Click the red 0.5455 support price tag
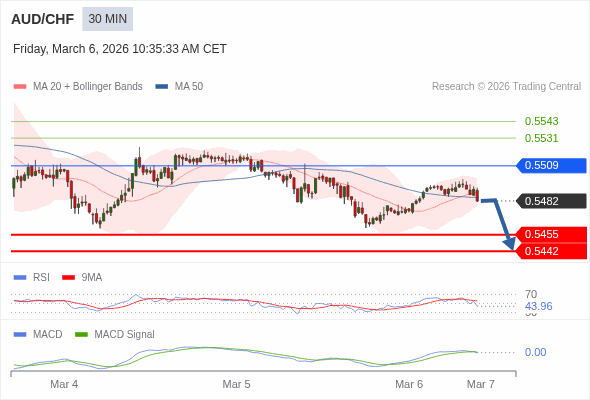590x400 pixels. [551, 234]
